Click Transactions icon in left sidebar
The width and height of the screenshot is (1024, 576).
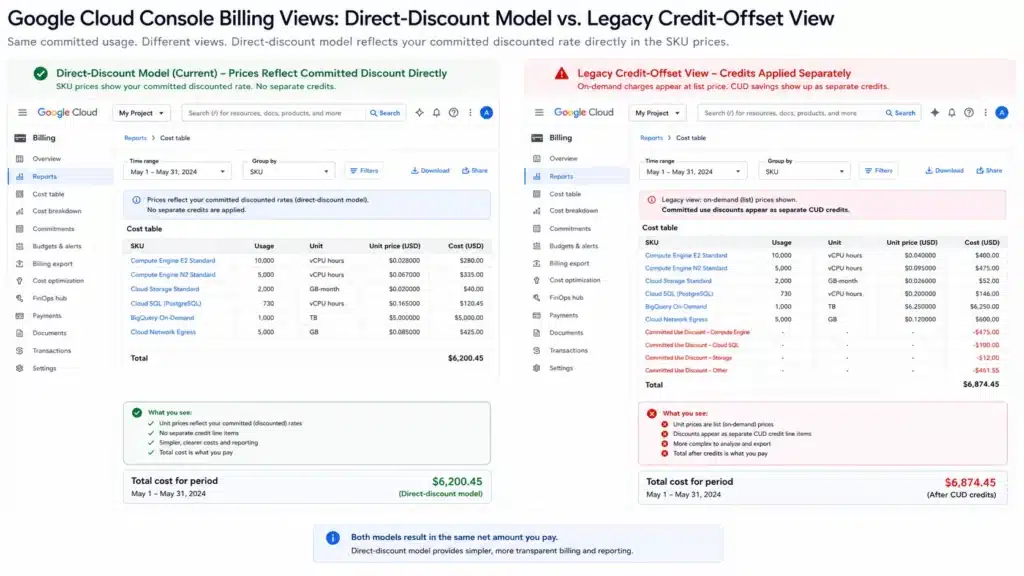pos(20,351)
